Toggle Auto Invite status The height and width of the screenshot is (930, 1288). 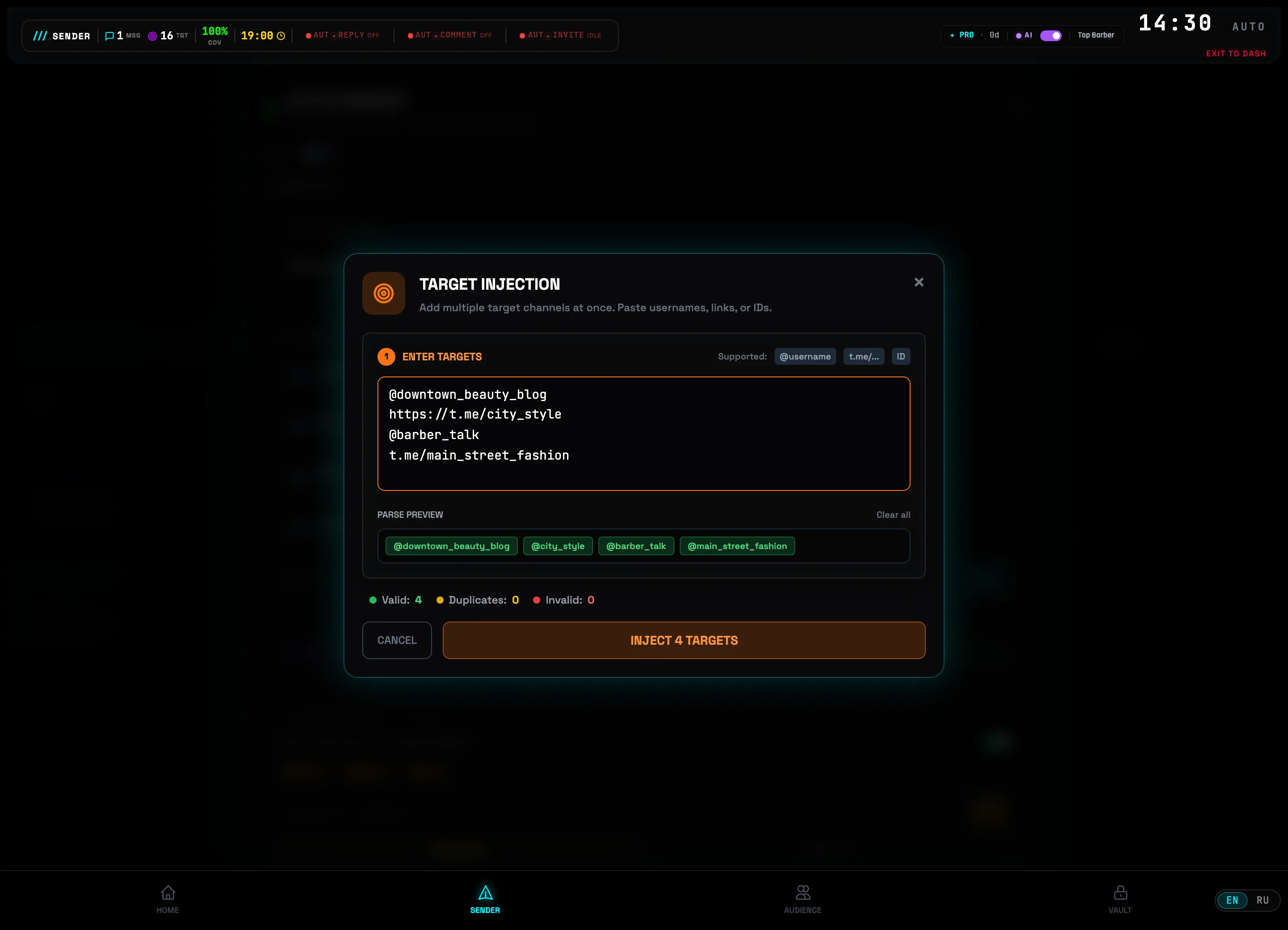pyautogui.click(x=561, y=35)
